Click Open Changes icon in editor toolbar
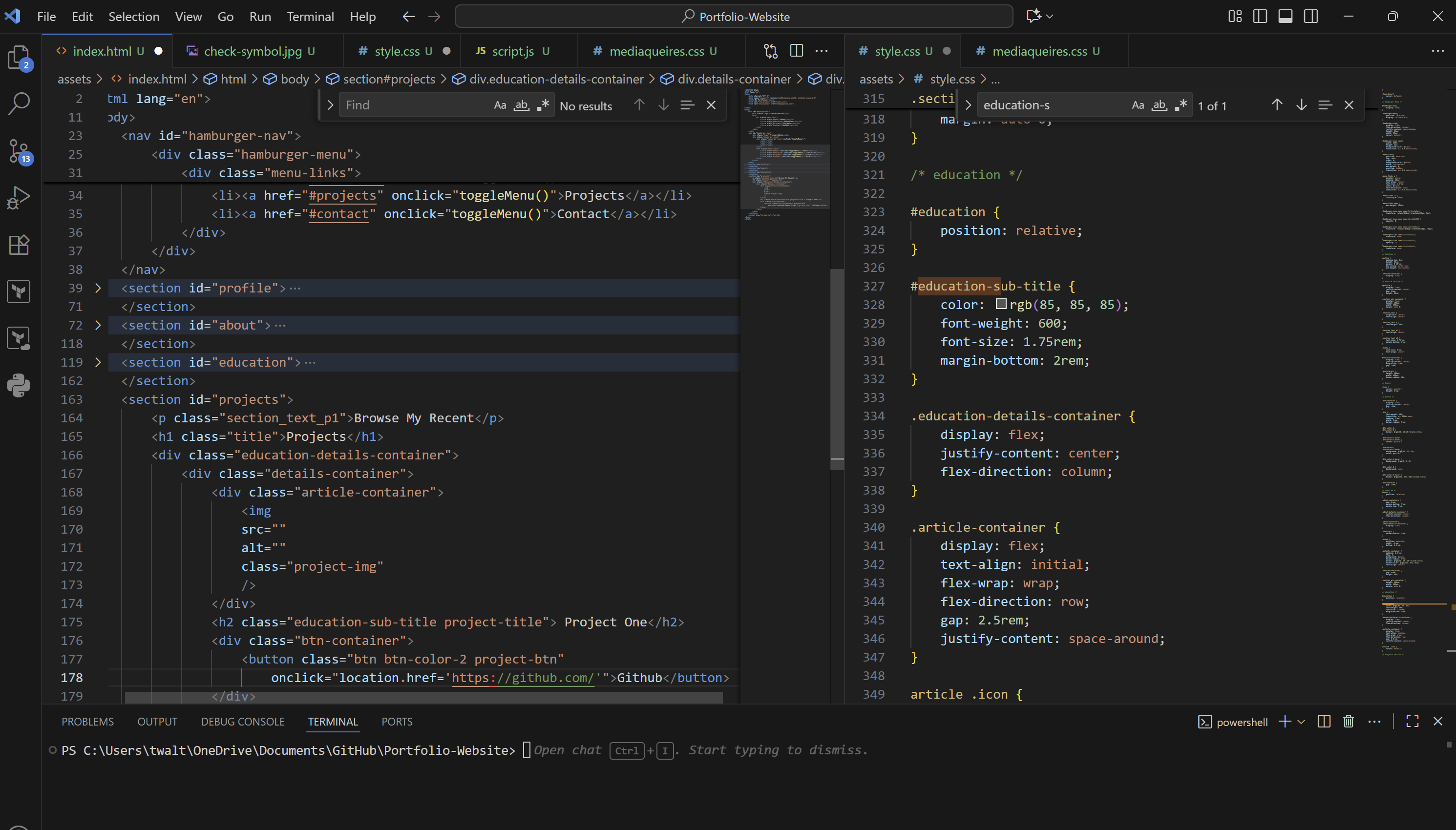Screen dimensions: 1456x830 (x=771, y=51)
